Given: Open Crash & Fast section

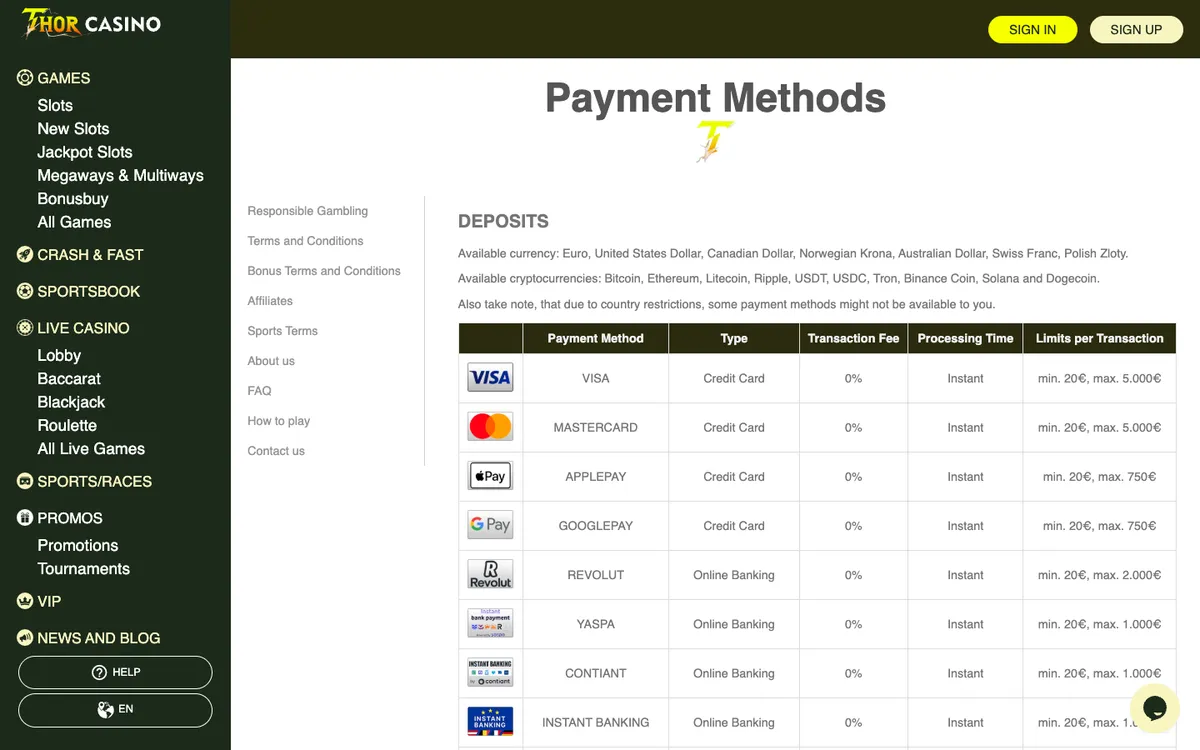Looking at the screenshot, I should 90,255.
